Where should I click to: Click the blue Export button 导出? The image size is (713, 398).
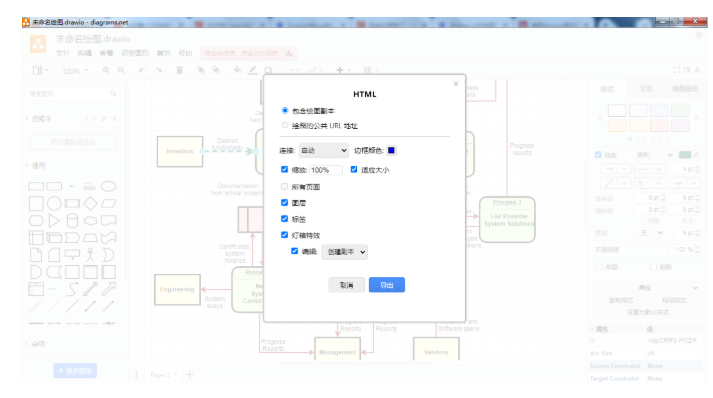click(x=387, y=285)
